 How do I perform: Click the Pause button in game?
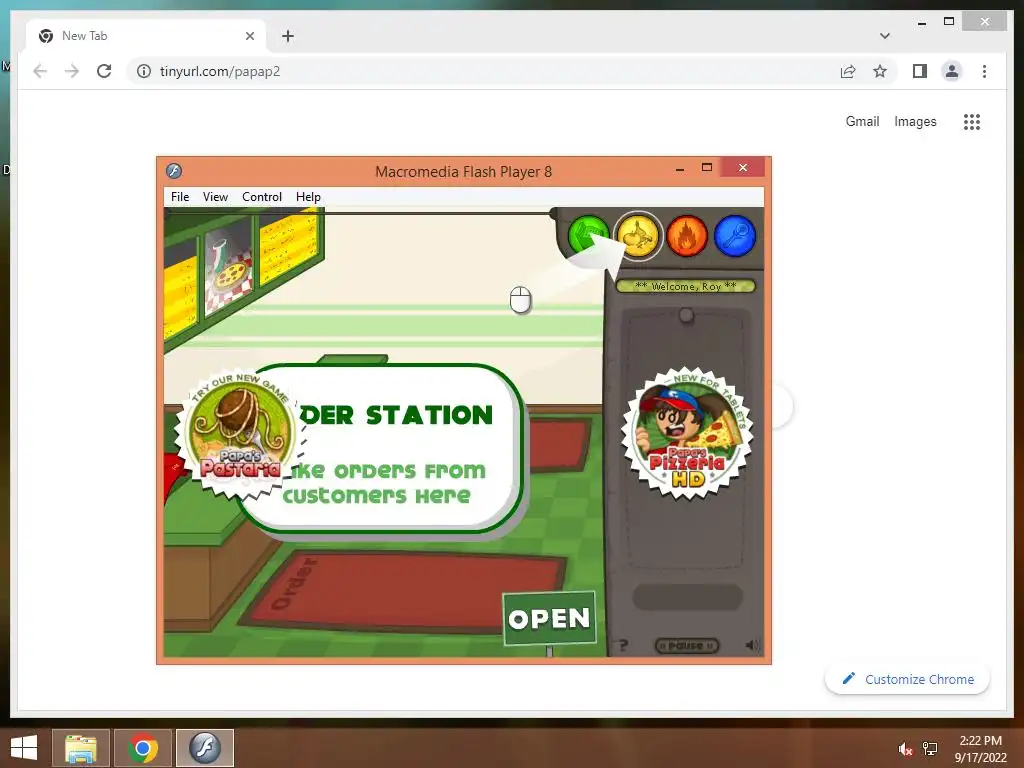[x=686, y=645]
